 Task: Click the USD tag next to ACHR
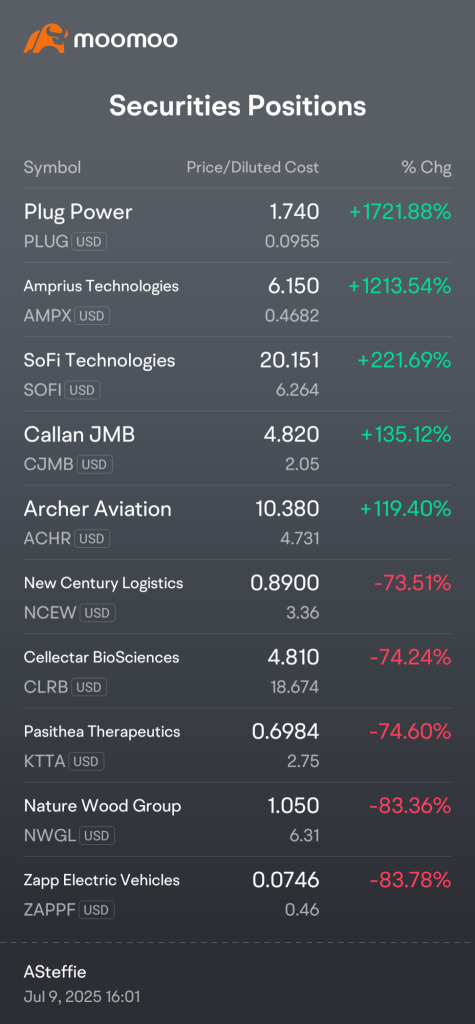click(x=92, y=539)
